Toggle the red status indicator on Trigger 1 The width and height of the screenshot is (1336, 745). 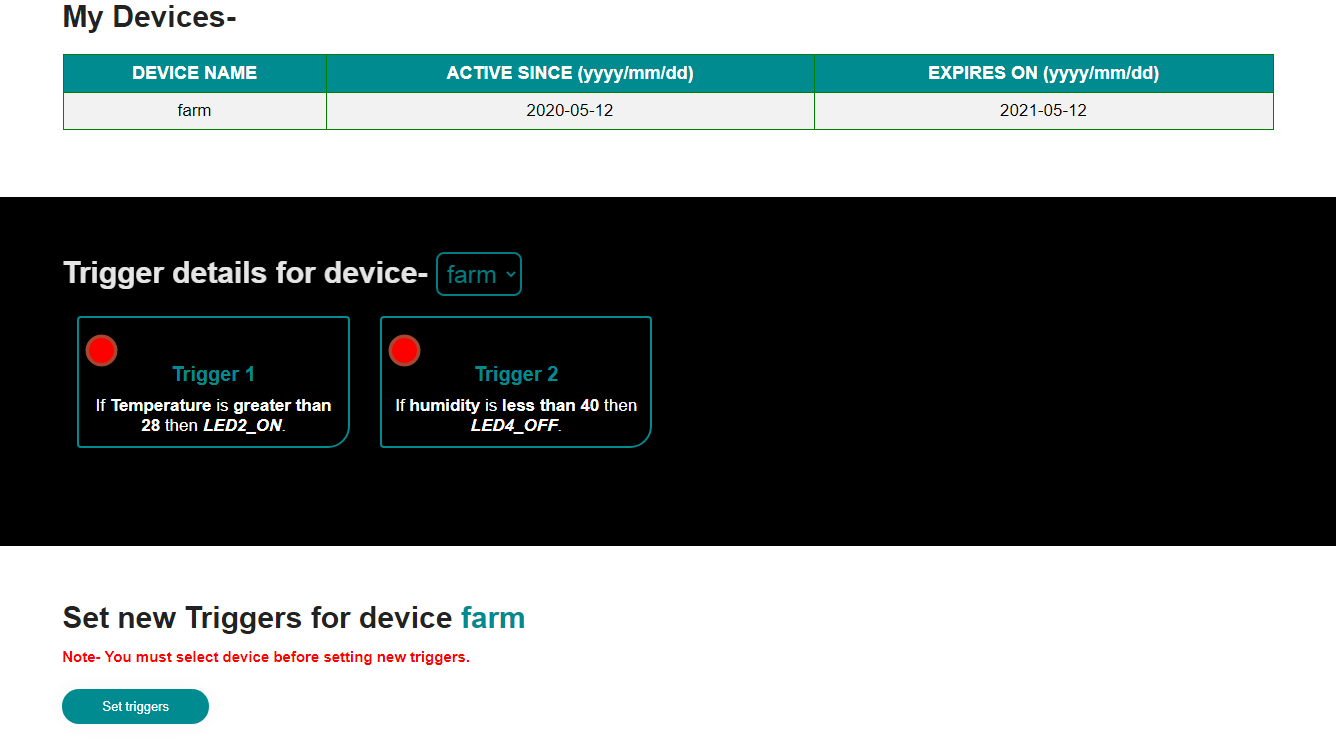pos(102,351)
